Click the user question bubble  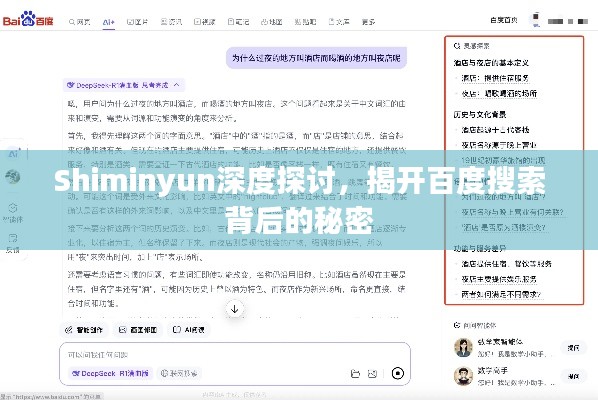(x=316, y=58)
